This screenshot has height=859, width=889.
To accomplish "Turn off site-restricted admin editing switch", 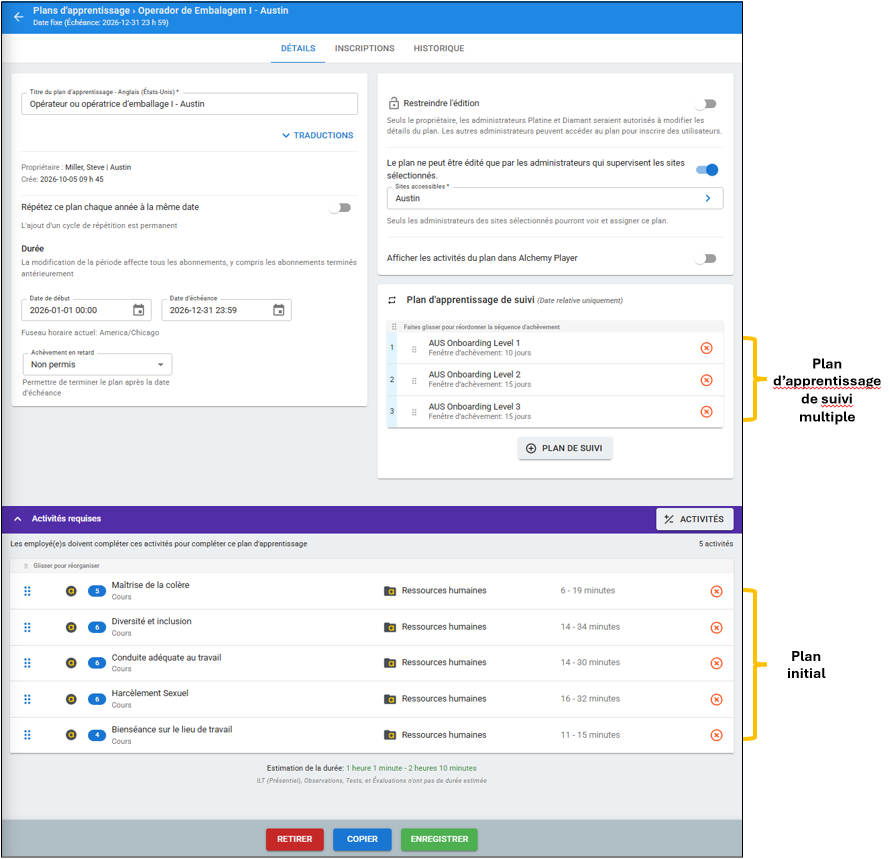I will tap(707, 170).
